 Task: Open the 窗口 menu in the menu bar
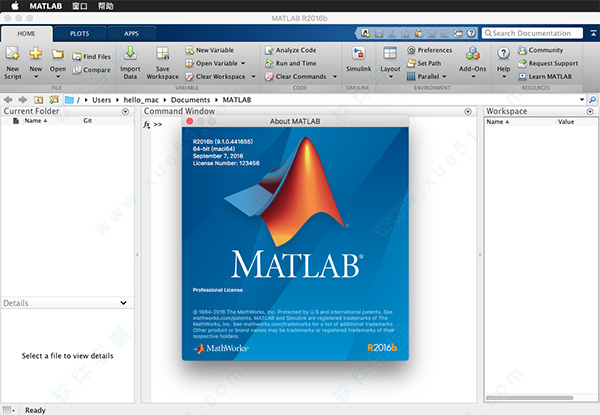[x=80, y=6]
